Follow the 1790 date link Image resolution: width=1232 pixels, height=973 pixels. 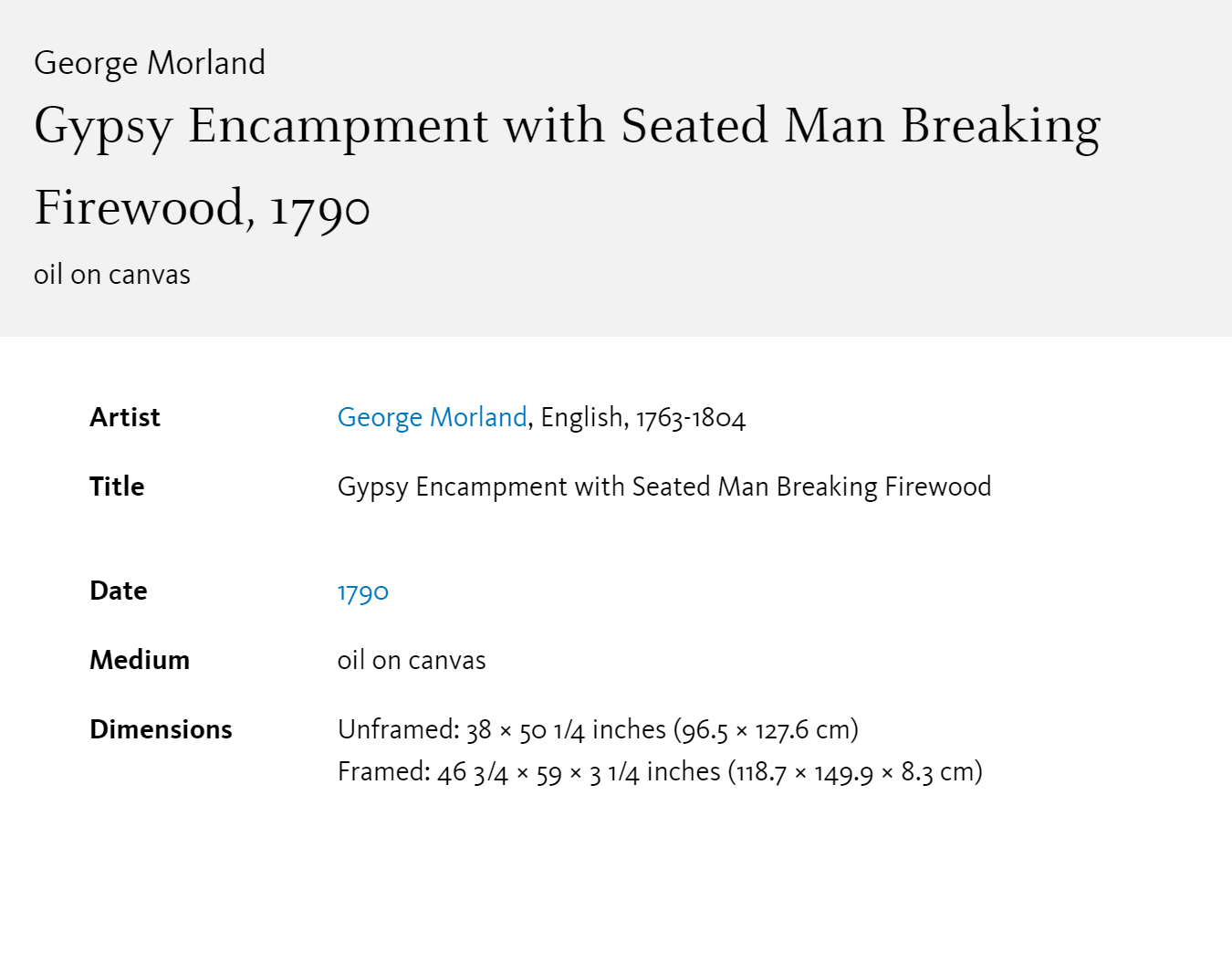[x=363, y=591]
